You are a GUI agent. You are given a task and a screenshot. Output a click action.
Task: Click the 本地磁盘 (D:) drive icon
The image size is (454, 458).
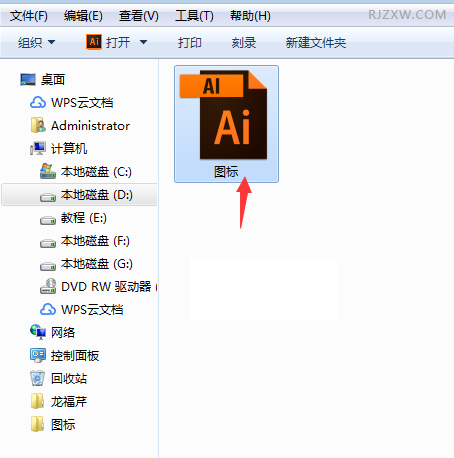(x=48, y=197)
